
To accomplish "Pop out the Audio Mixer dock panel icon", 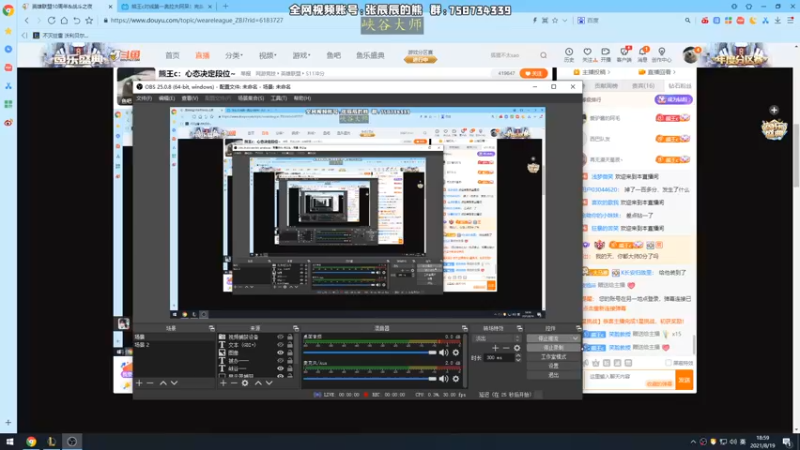I will click(464, 328).
